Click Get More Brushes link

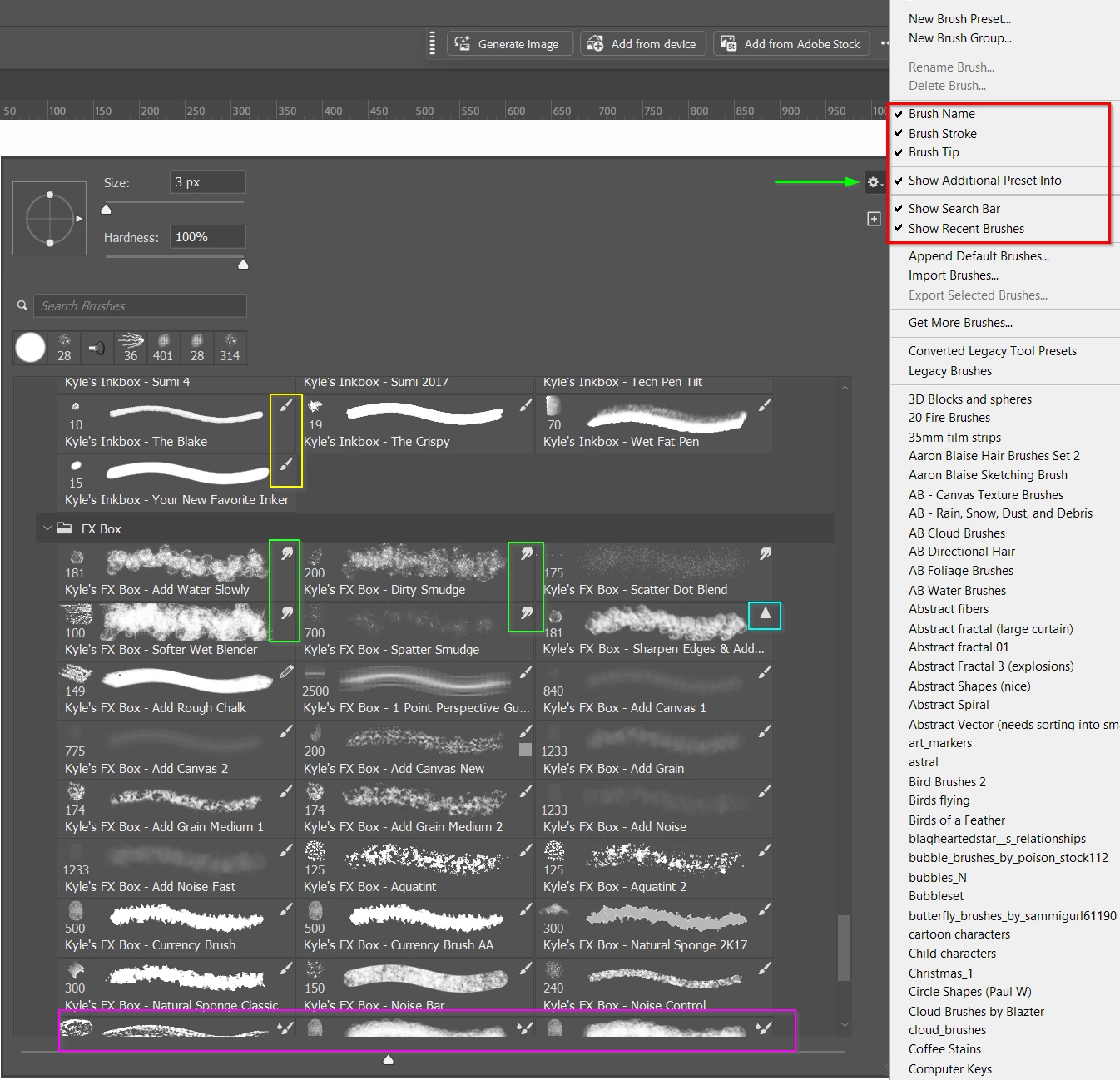pyautogui.click(x=960, y=323)
